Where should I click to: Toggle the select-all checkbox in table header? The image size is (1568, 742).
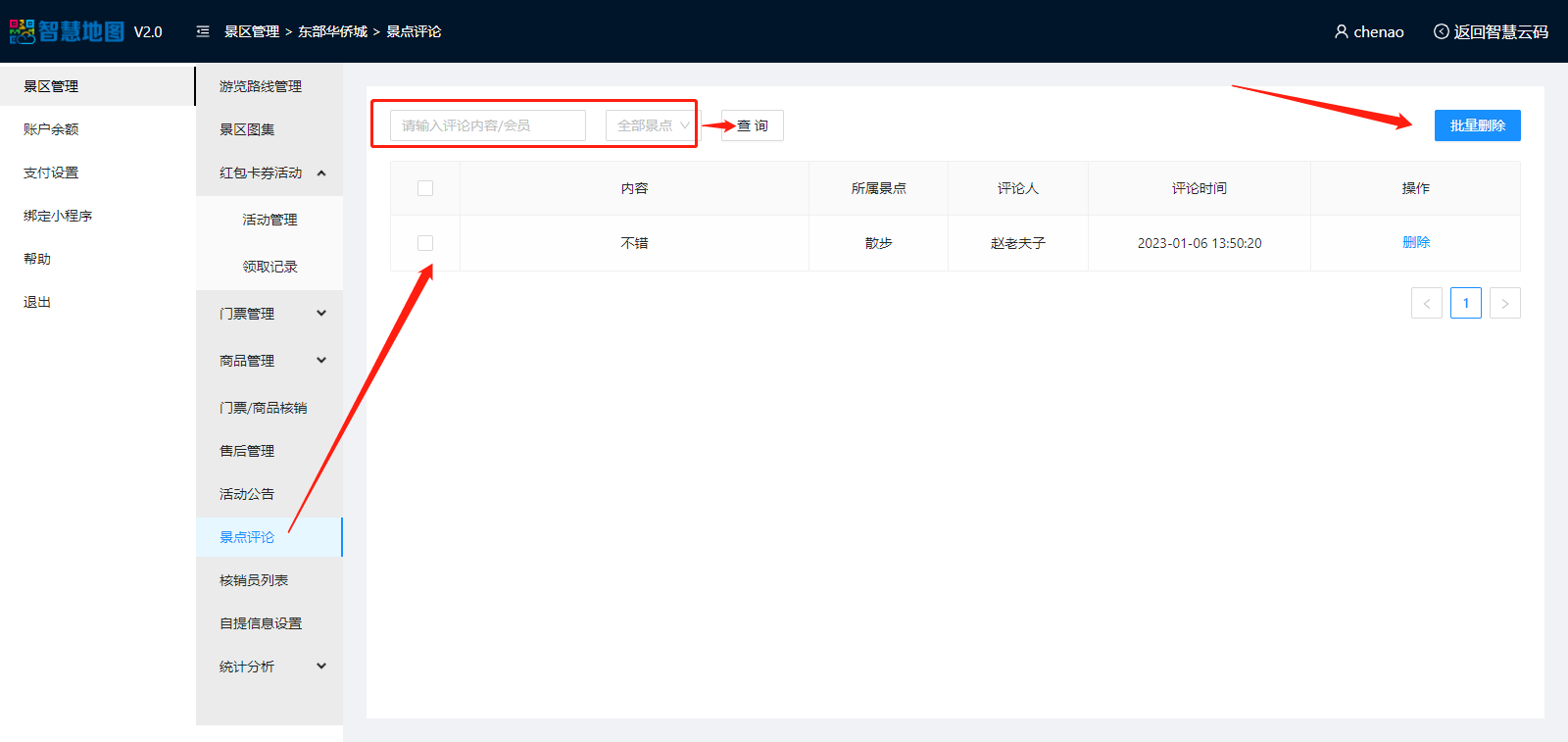425,188
